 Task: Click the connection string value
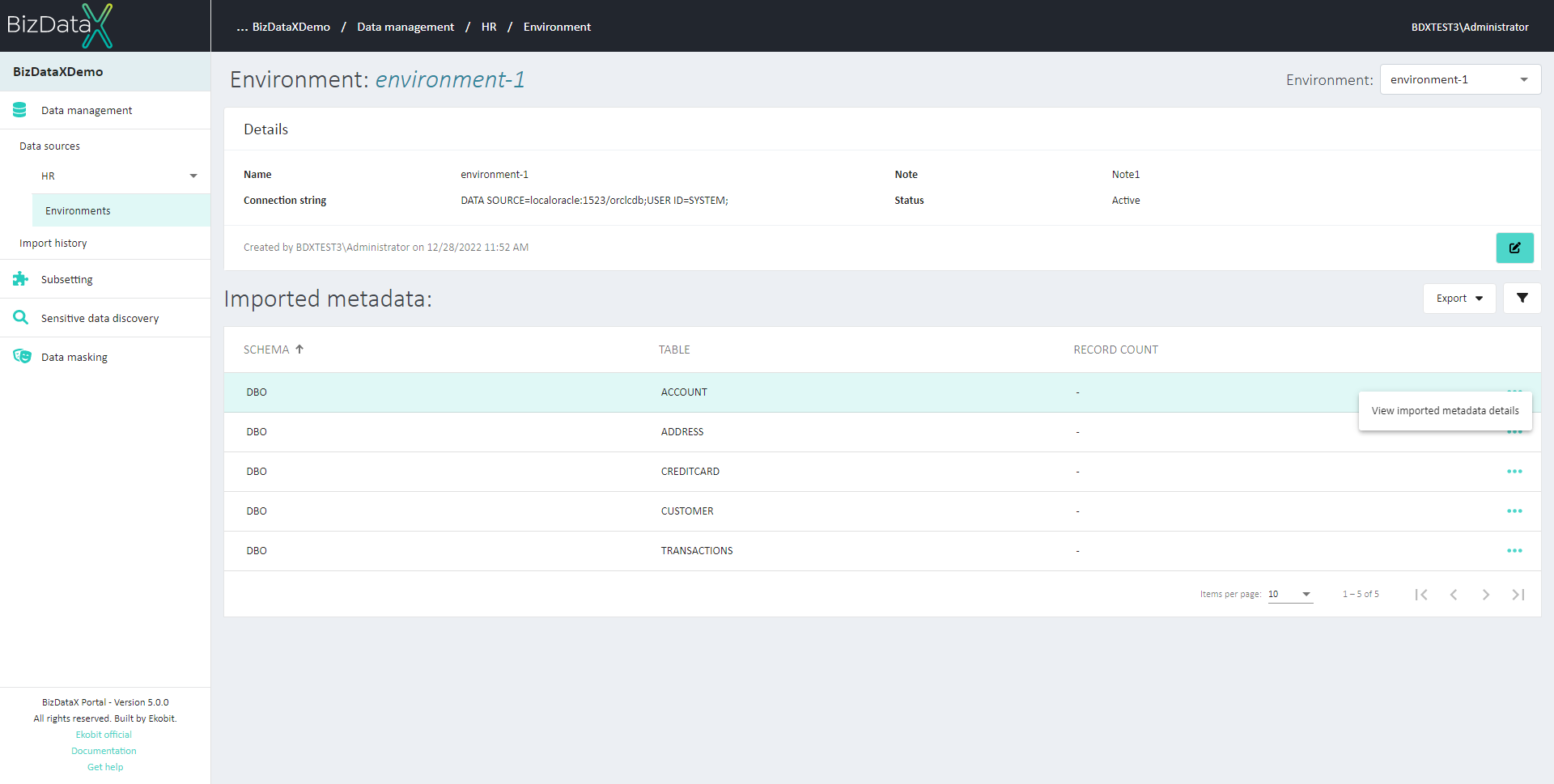pyautogui.click(x=594, y=201)
